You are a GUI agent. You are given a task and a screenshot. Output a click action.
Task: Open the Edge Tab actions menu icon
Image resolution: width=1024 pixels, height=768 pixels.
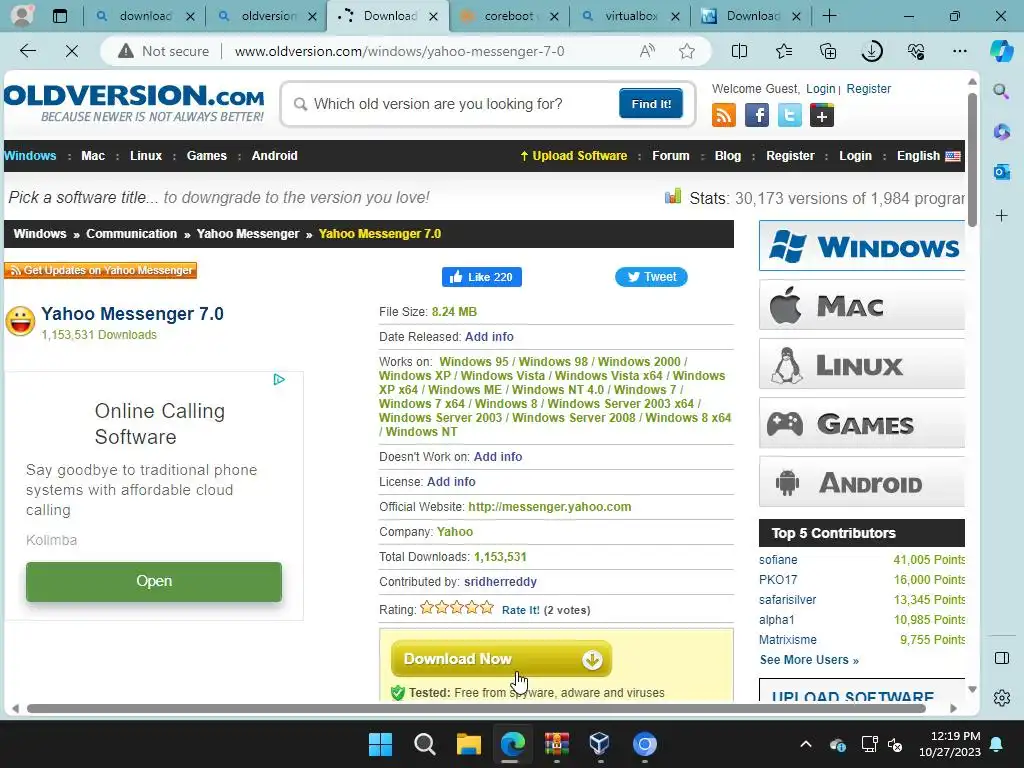point(59,16)
